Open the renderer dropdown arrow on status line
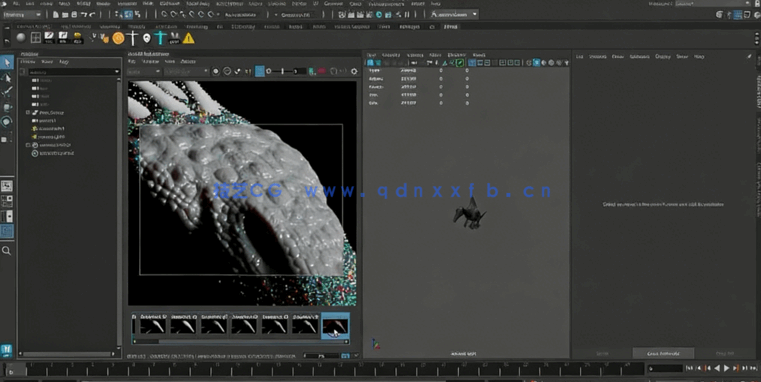The image size is (761, 382). pos(475,15)
